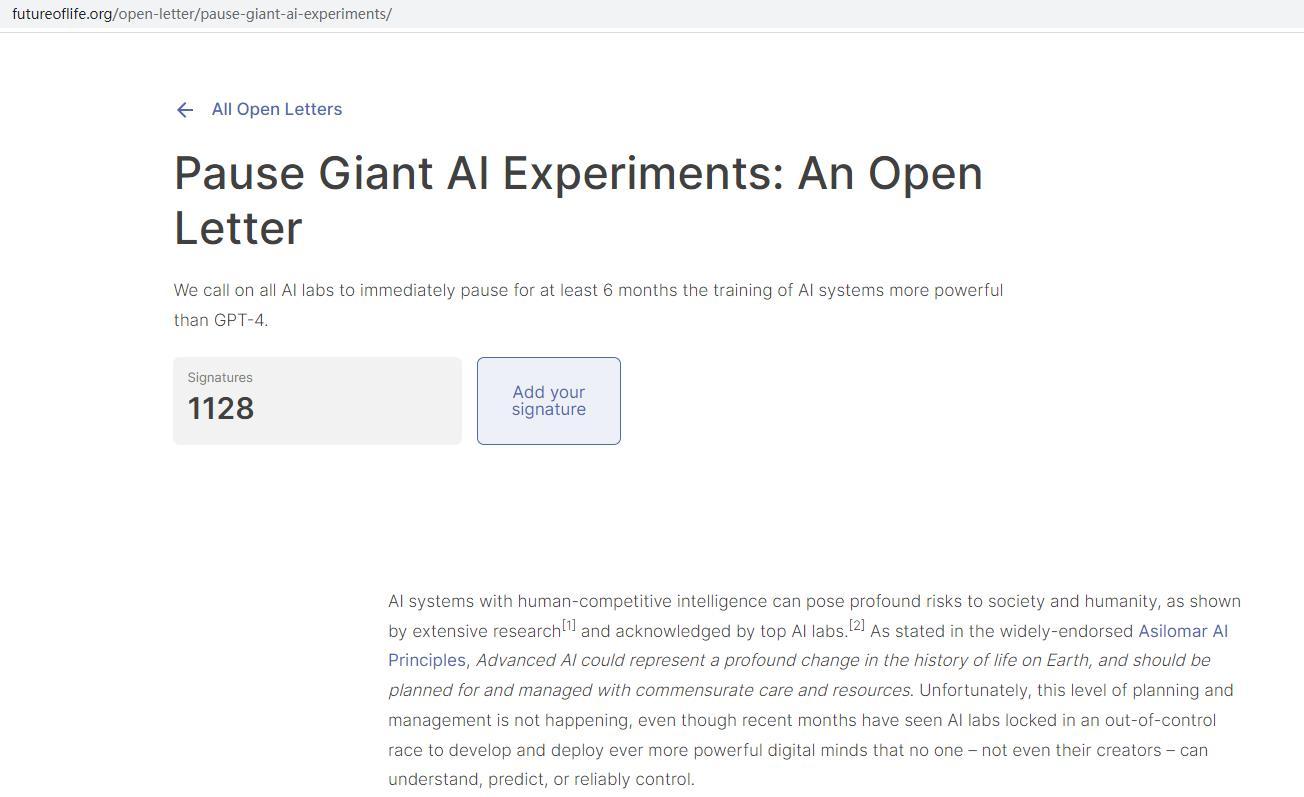Open footnote reference [1] after extensive research
The image size is (1304, 797).
(568, 626)
